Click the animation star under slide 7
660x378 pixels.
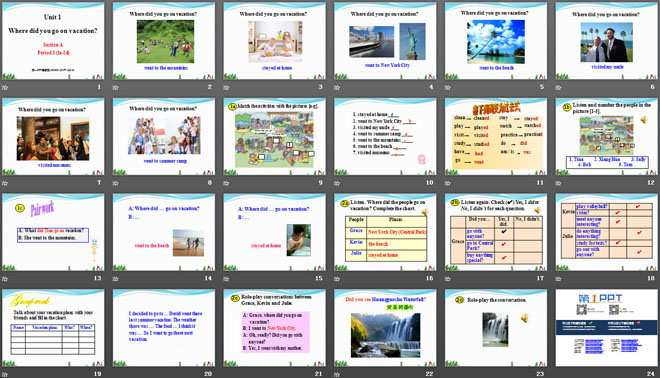(x=5, y=183)
